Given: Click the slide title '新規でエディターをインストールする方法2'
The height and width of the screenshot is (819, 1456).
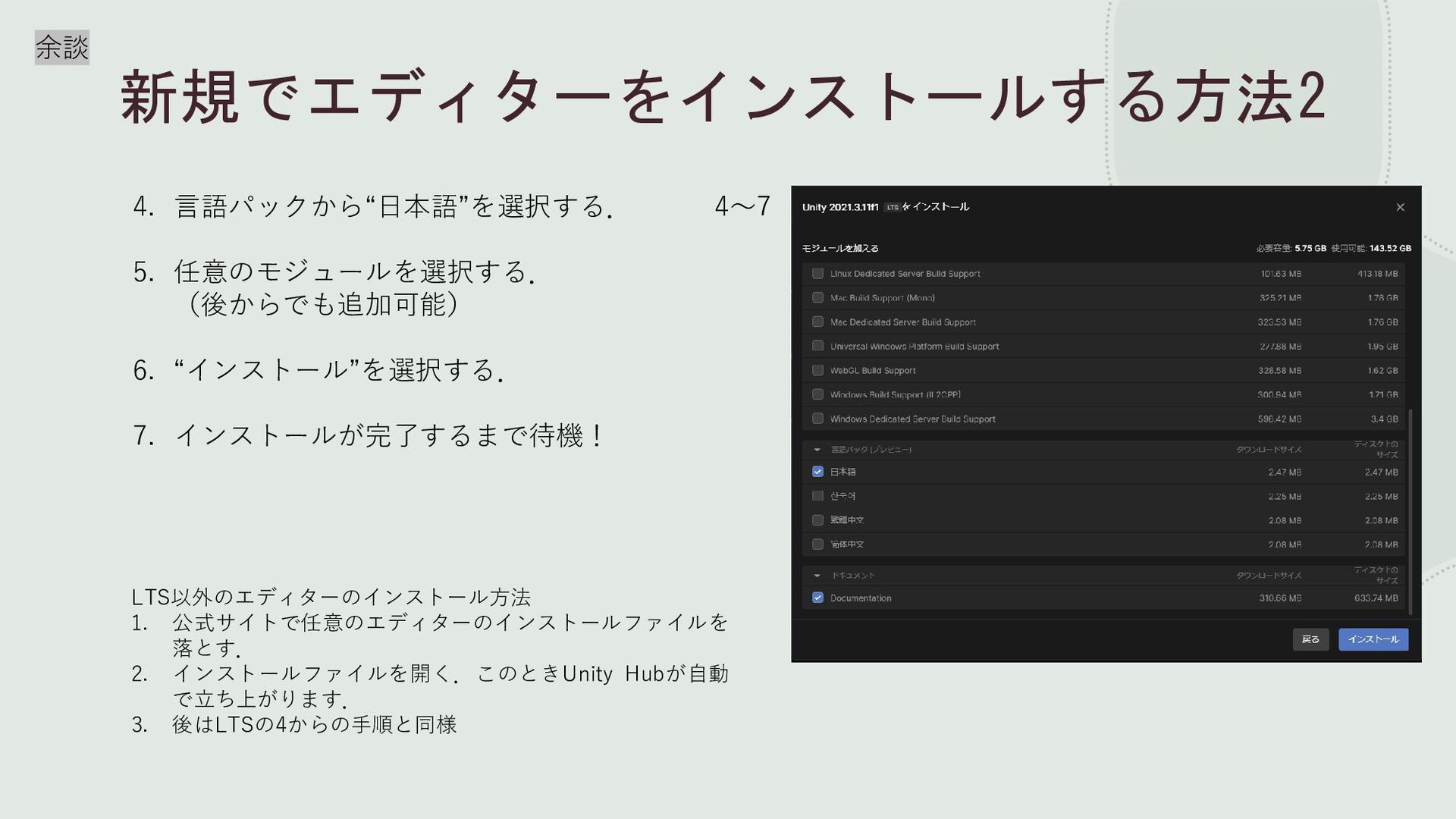Looking at the screenshot, I should click(x=723, y=96).
